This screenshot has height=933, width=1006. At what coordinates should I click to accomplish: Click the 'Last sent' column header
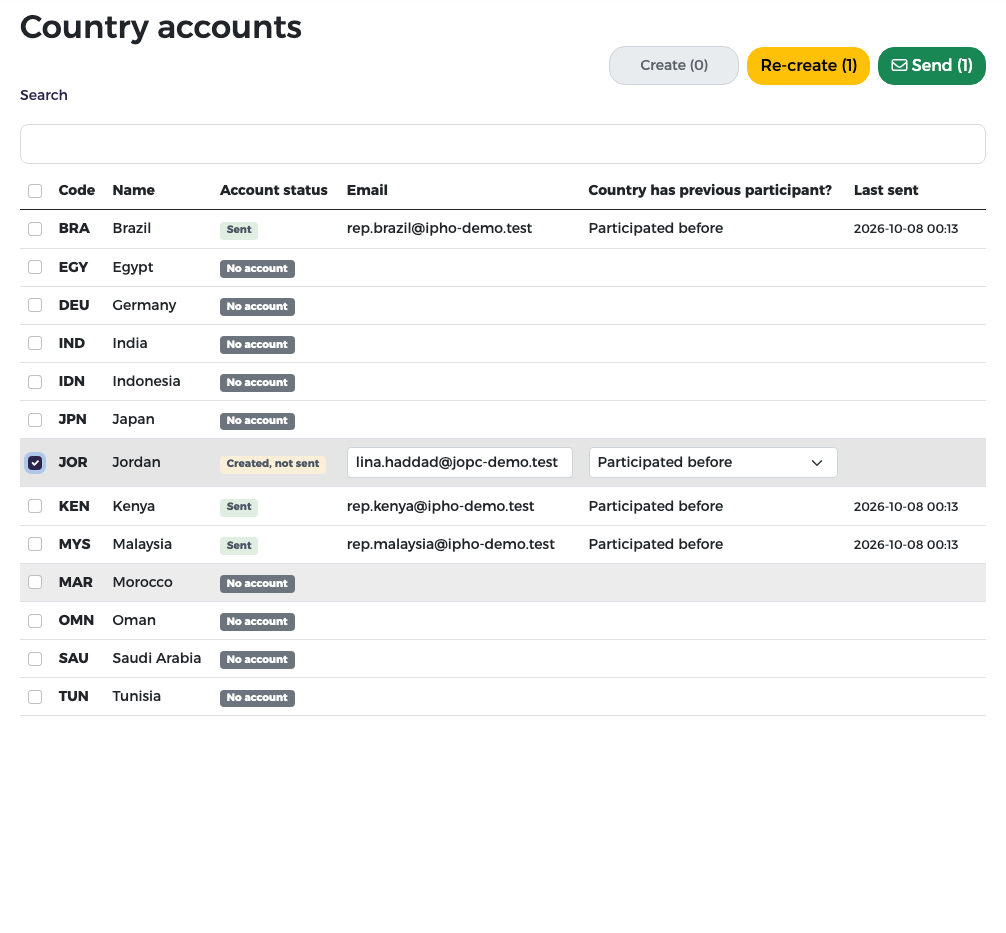886,190
